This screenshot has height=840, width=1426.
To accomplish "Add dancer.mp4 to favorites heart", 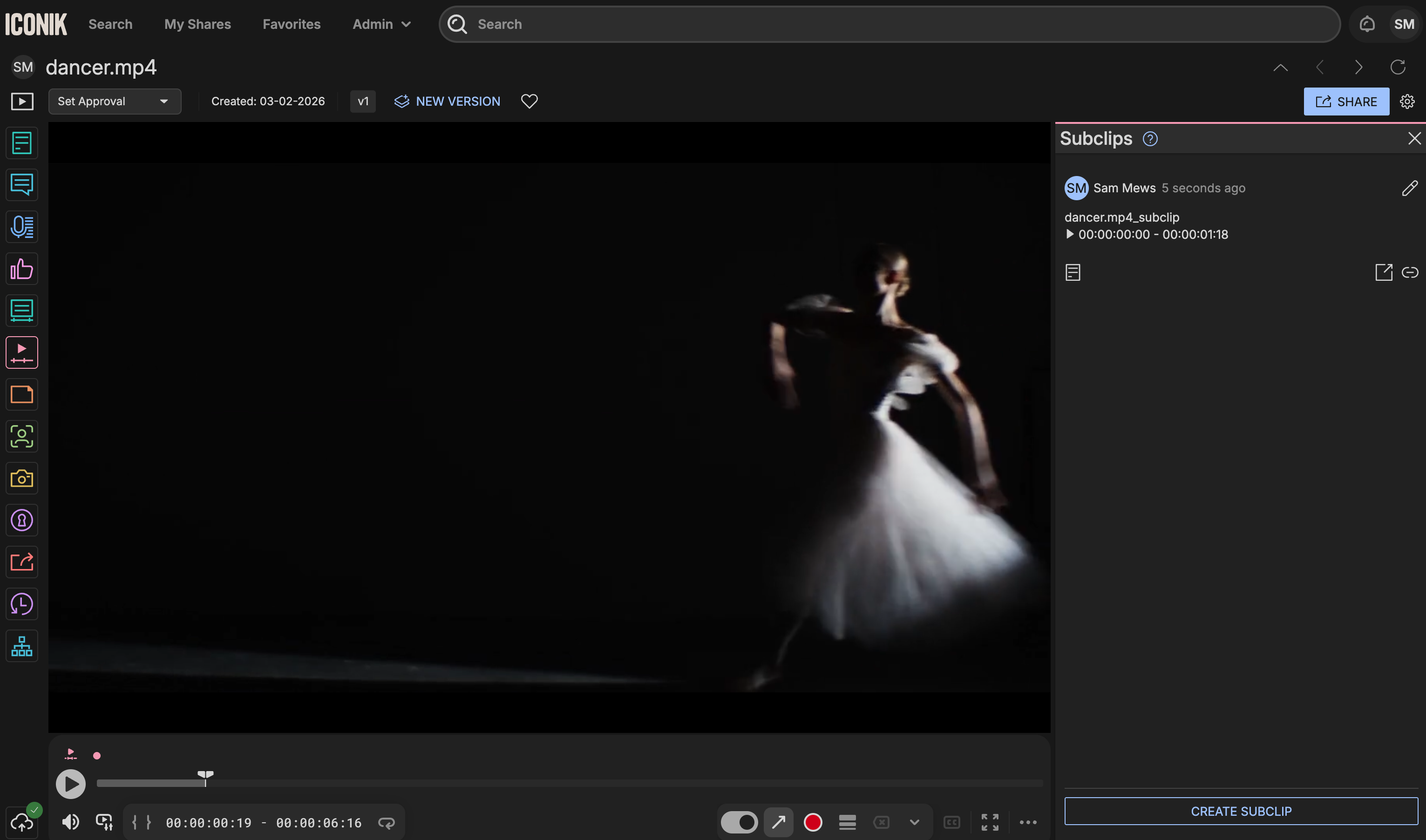I will 530,102.
